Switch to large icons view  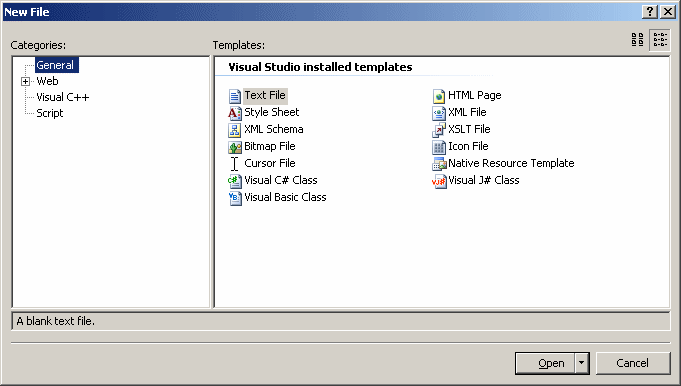pos(638,40)
